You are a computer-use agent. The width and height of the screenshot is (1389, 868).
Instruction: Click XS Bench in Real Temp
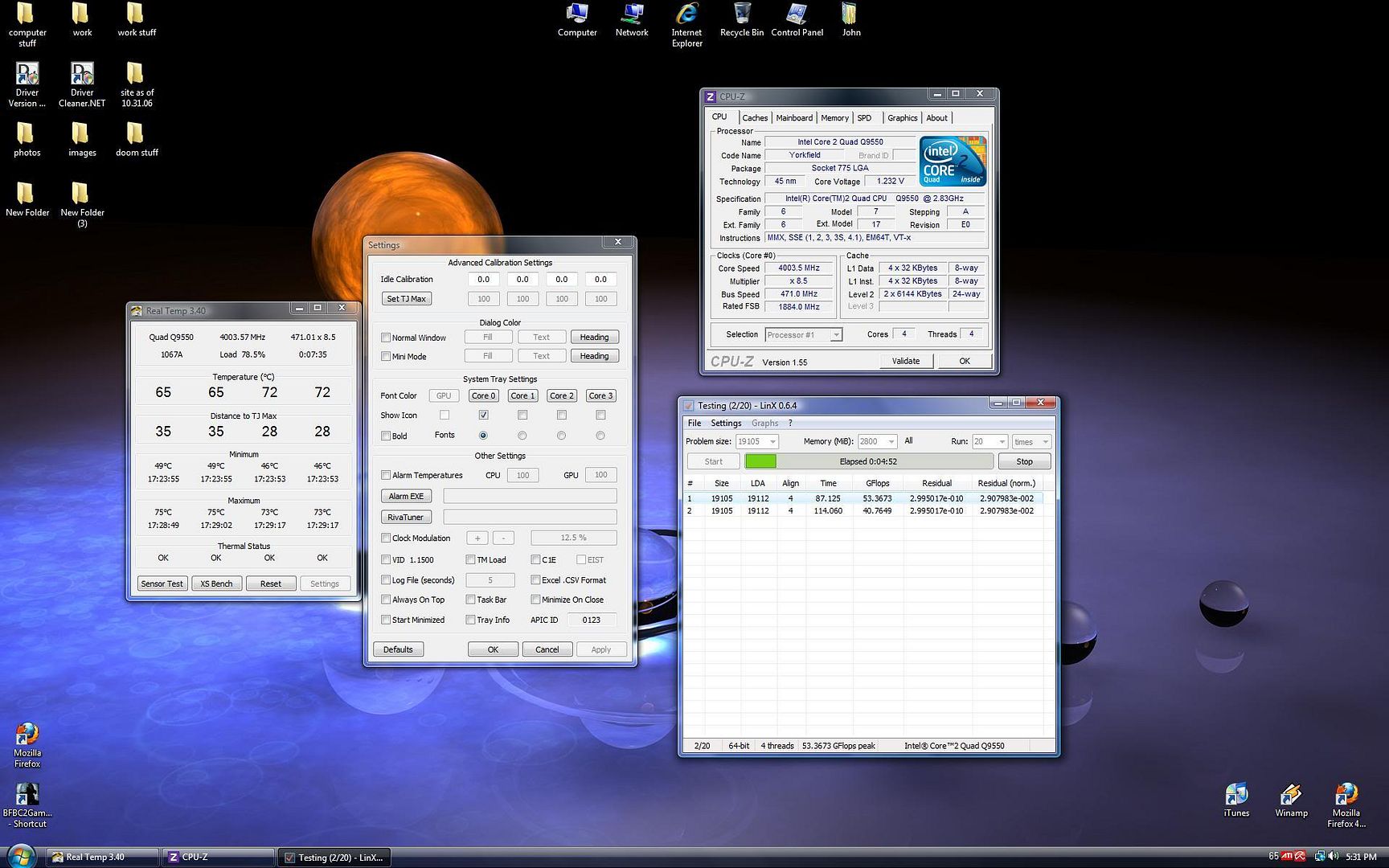[216, 583]
